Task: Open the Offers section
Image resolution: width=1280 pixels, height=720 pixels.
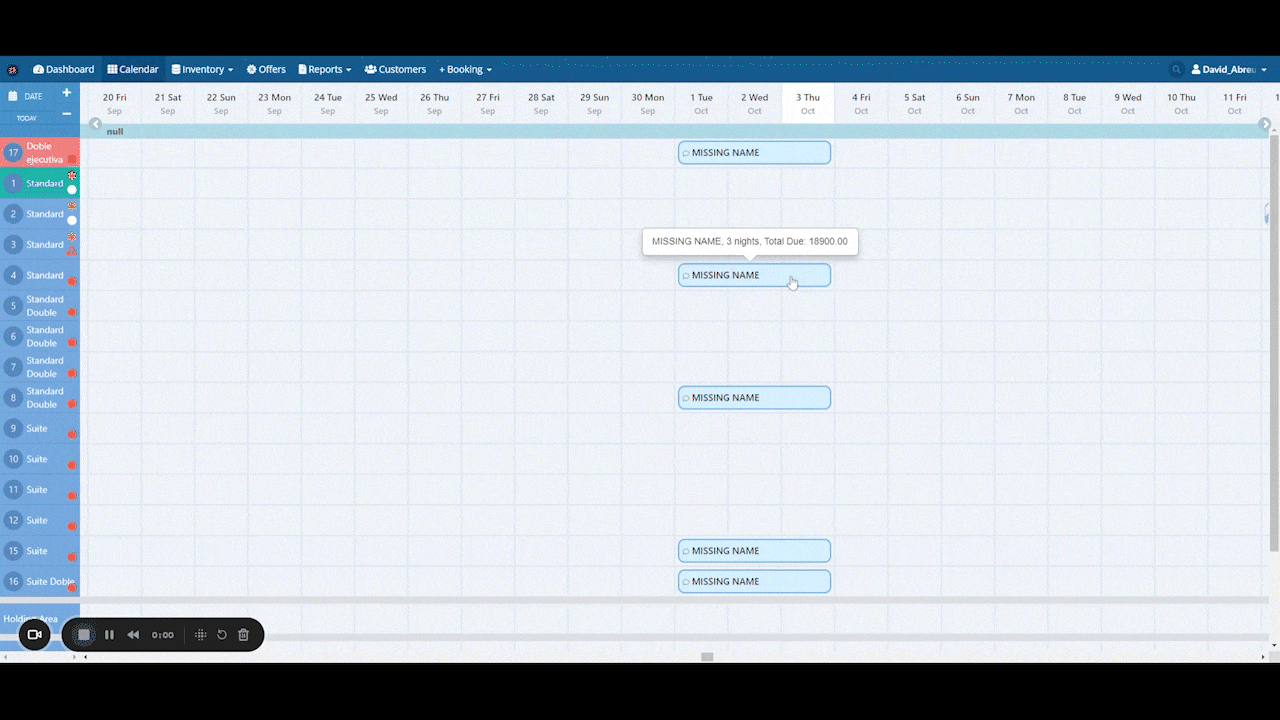Action: [x=266, y=69]
